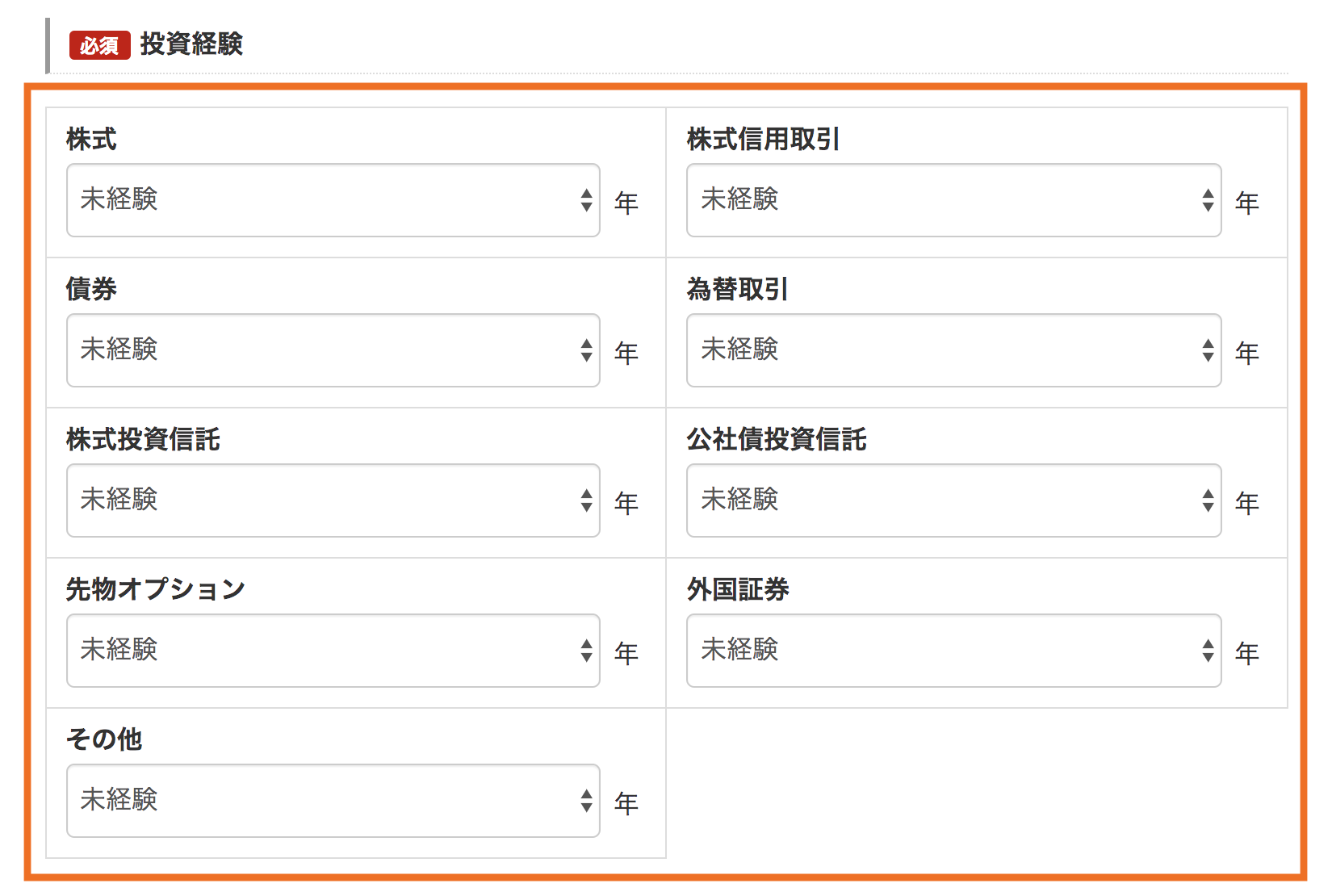Open the 為替取引 experience dropdown
This screenshot has width=1332, height=896.
pyautogui.click(x=953, y=350)
